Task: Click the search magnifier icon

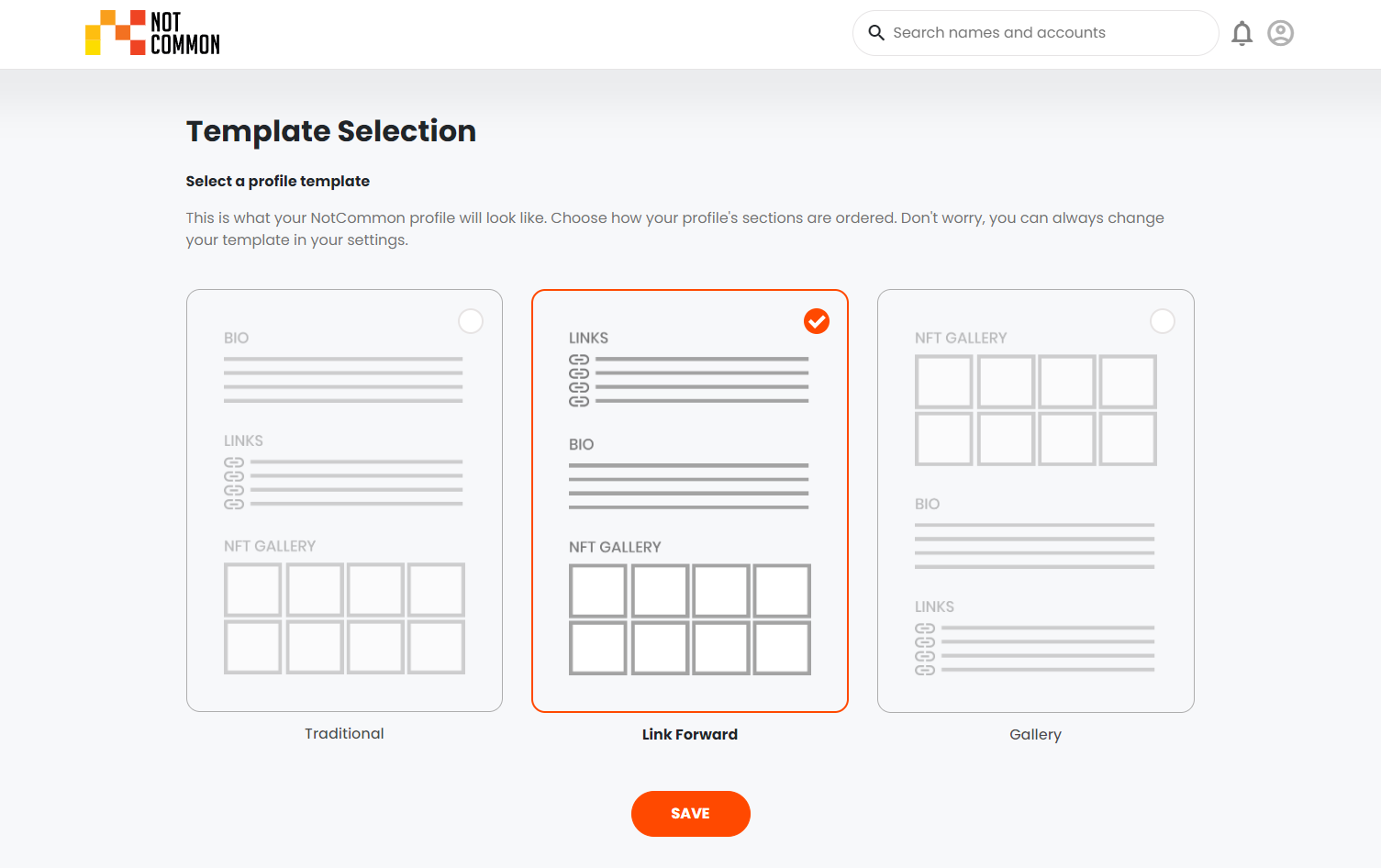Action: tap(876, 33)
